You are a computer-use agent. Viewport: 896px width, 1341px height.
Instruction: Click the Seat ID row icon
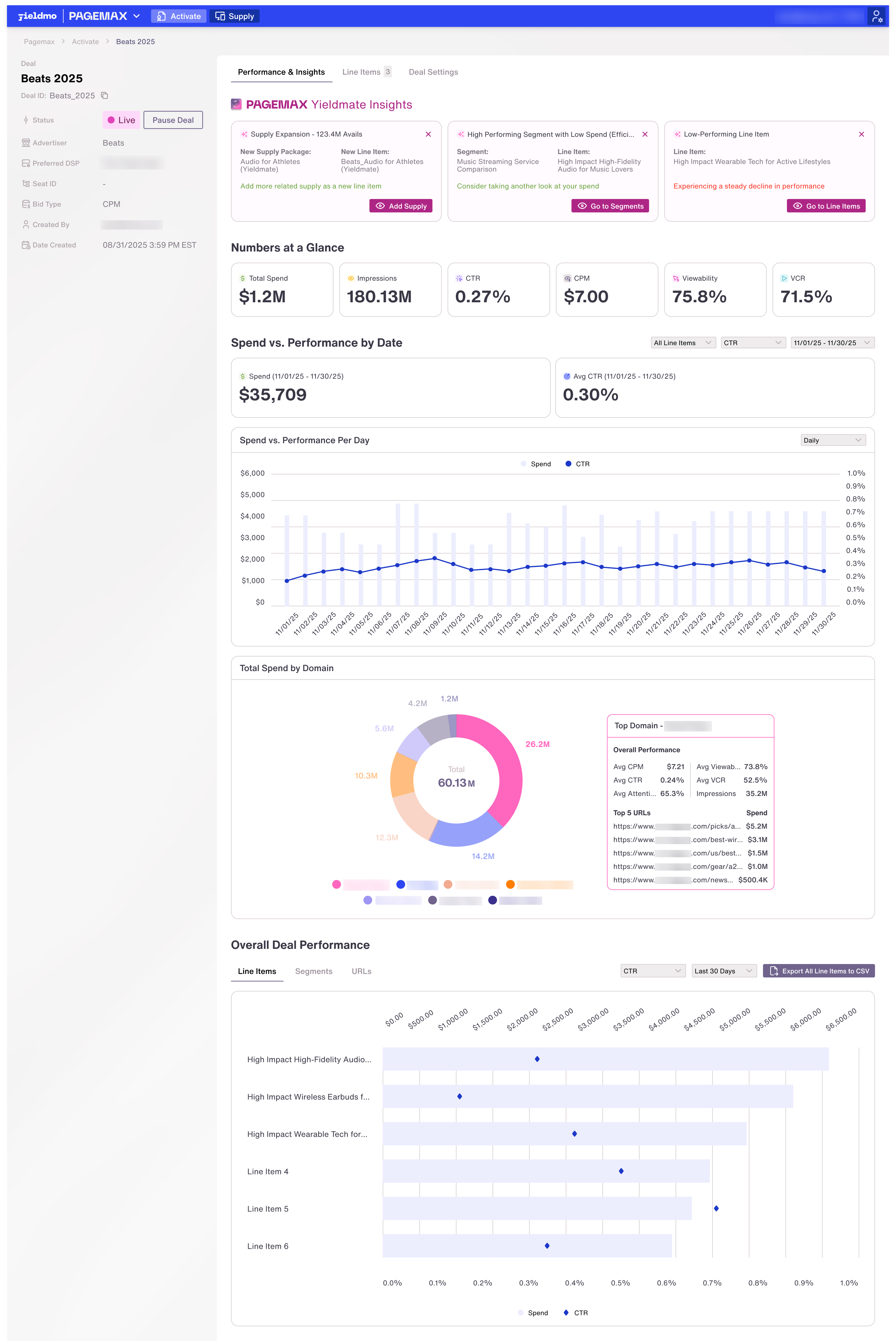26,184
